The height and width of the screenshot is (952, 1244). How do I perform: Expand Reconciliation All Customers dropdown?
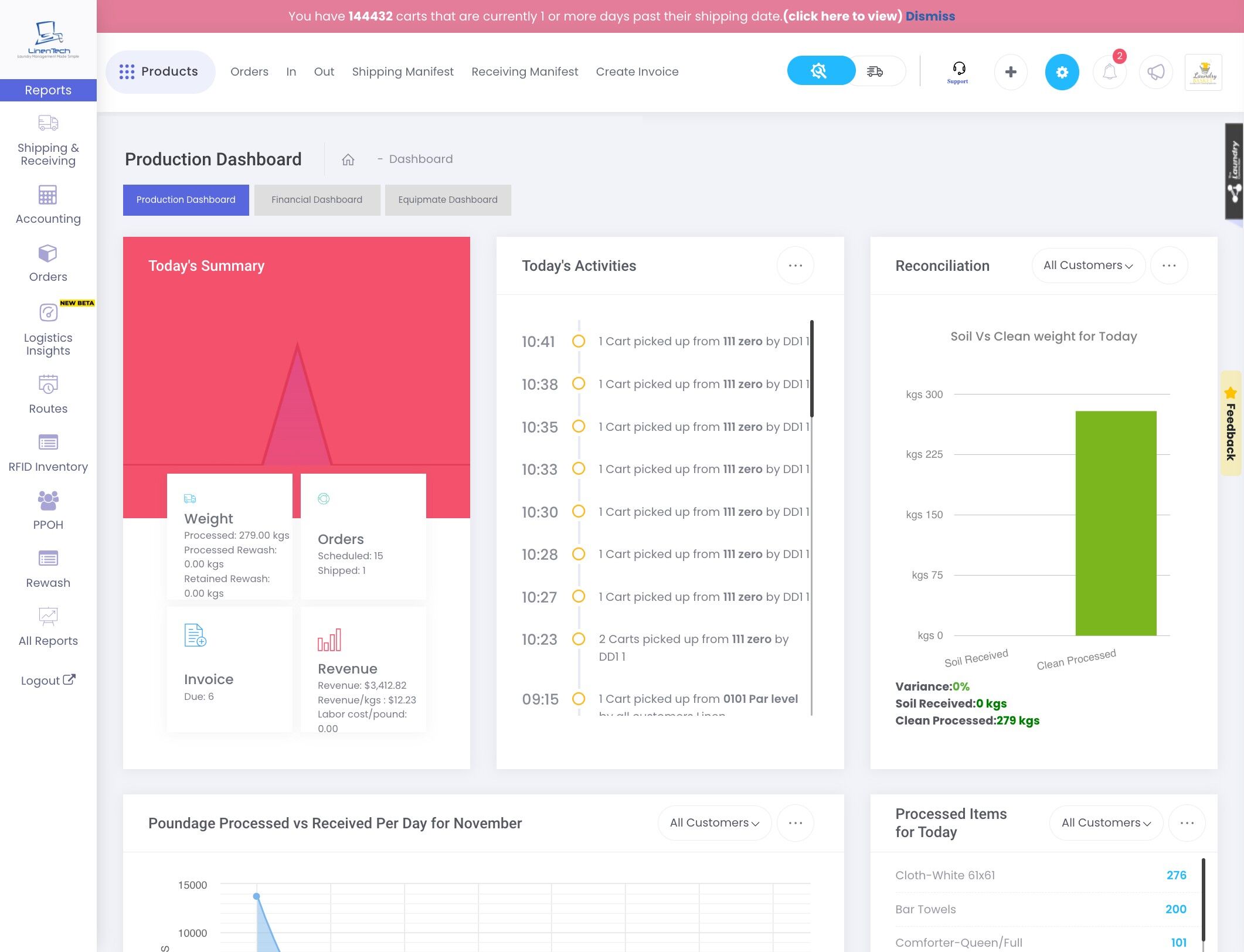click(1088, 266)
